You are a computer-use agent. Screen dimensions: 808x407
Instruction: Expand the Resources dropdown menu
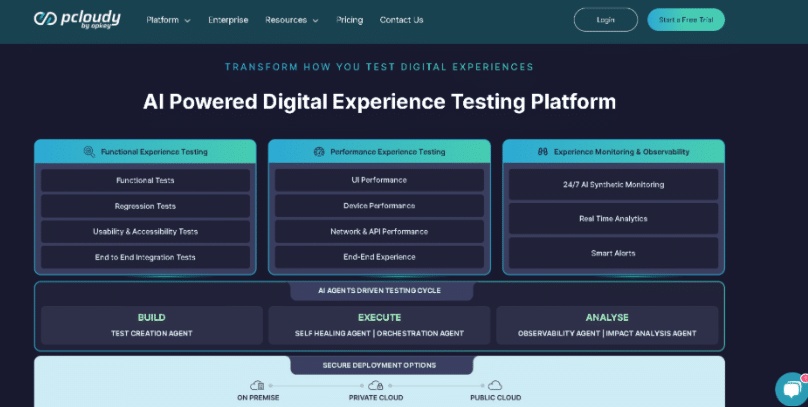(x=291, y=20)
